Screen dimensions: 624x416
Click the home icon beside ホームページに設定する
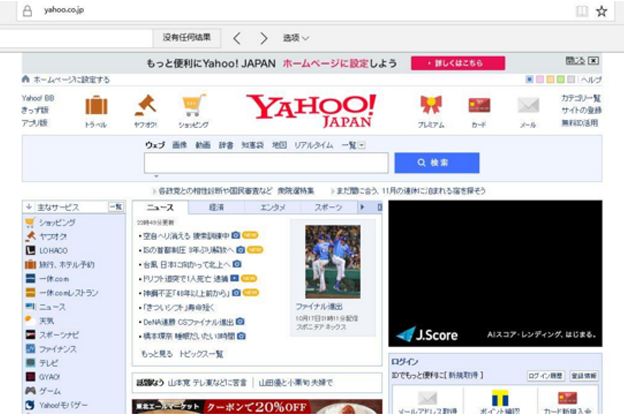[26, 79]
